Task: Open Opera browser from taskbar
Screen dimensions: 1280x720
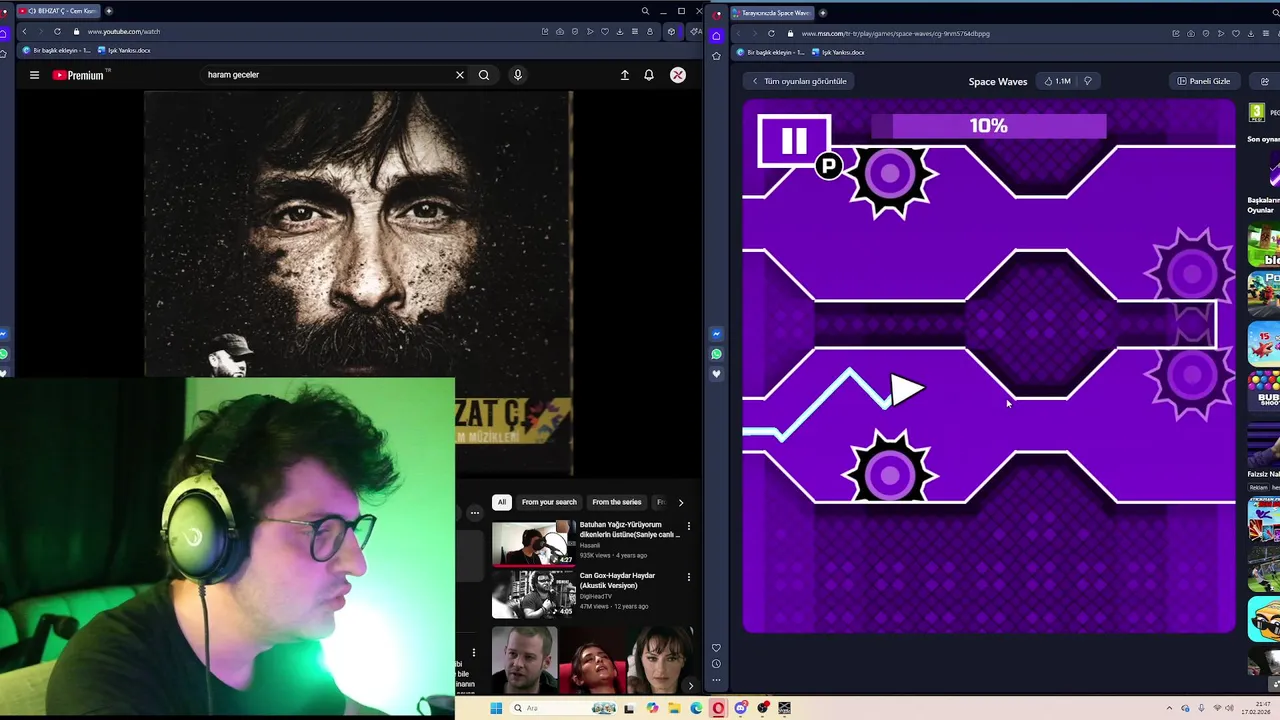Action: 718,708
